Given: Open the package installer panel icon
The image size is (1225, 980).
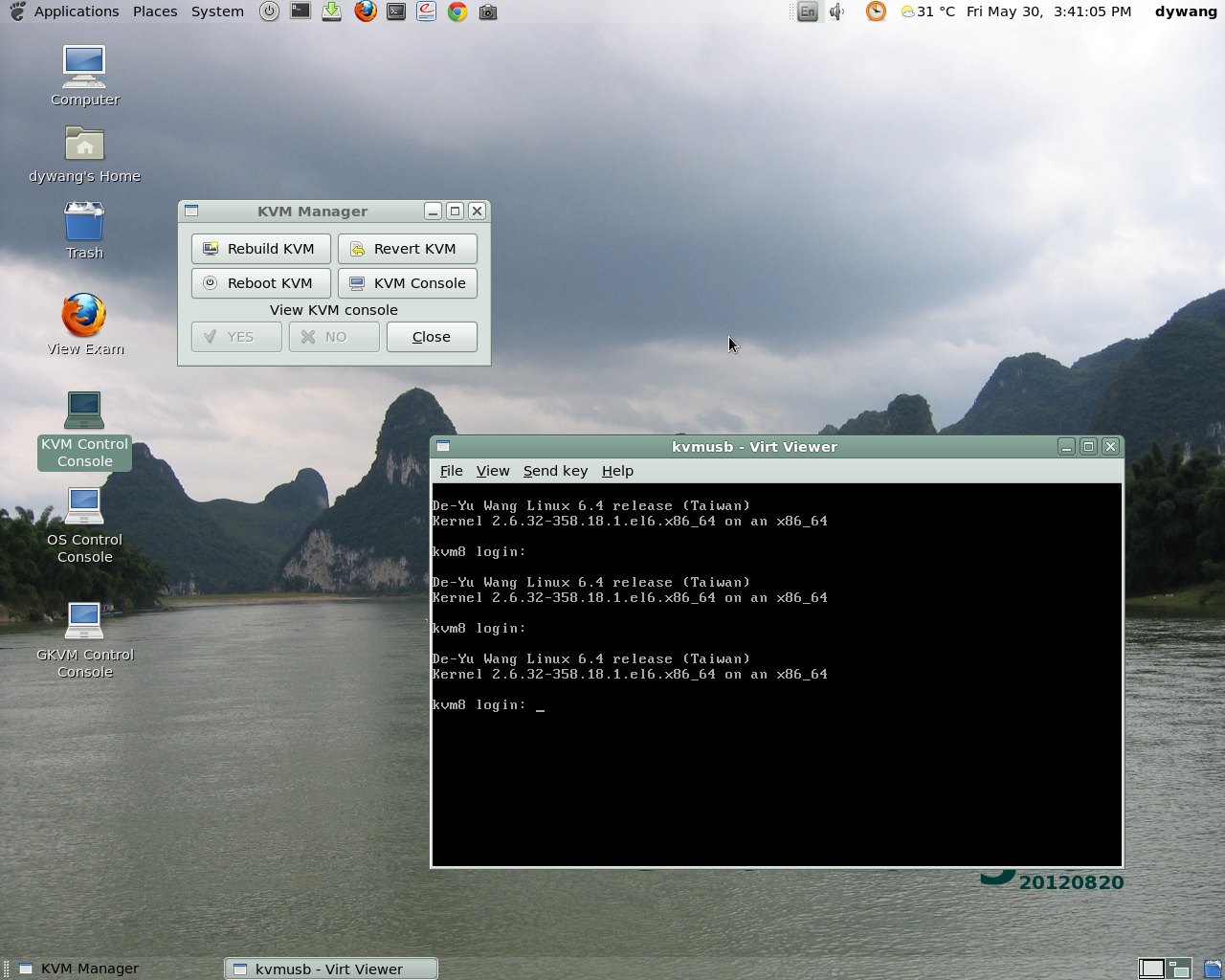Looking at the screenshot, I should pos(331,11).
